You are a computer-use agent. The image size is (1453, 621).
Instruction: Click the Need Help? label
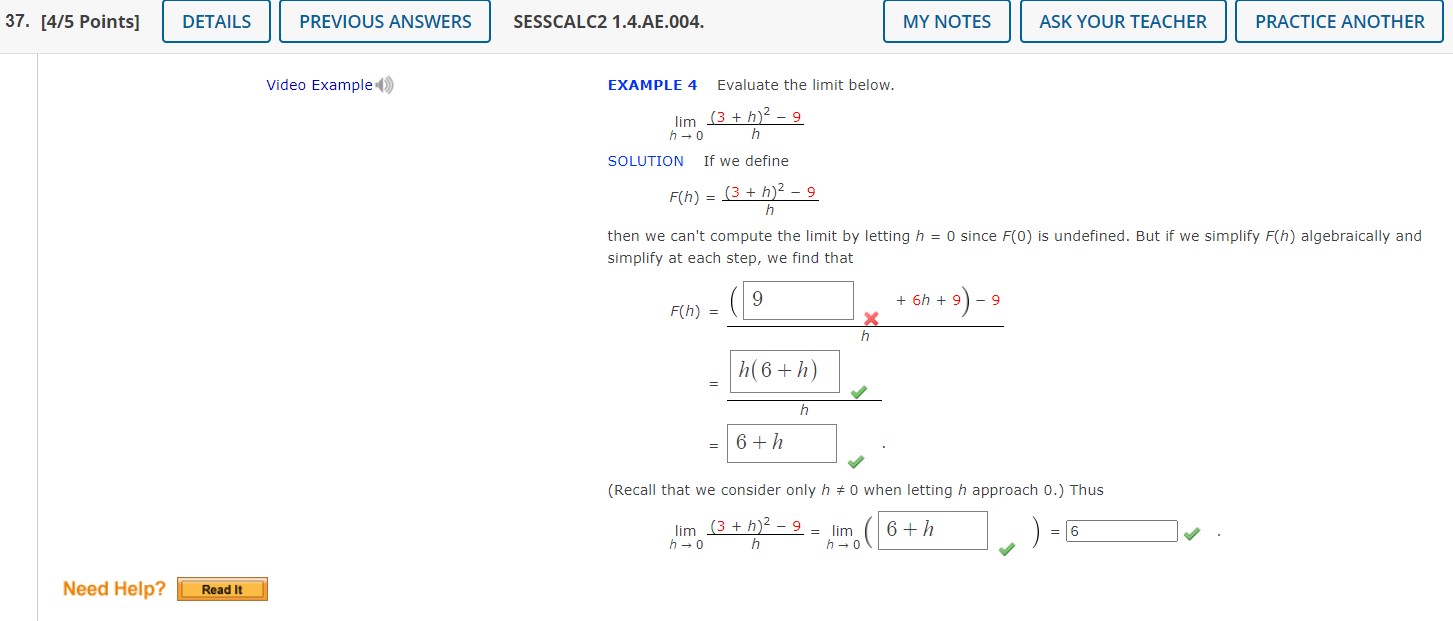tap(113, 588)
